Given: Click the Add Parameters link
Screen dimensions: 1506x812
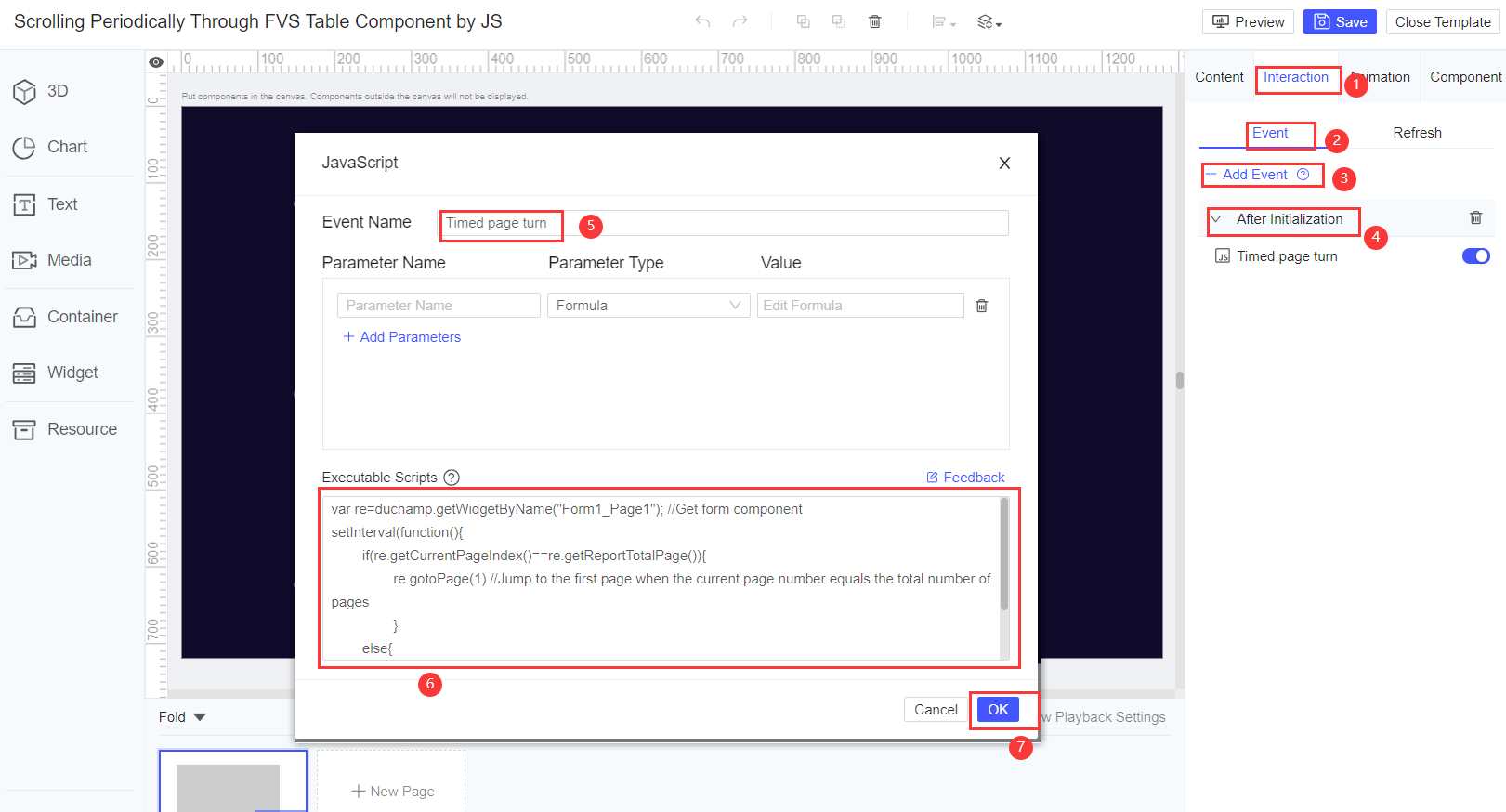Looking at the screenshot, I should tap(402, 337).
